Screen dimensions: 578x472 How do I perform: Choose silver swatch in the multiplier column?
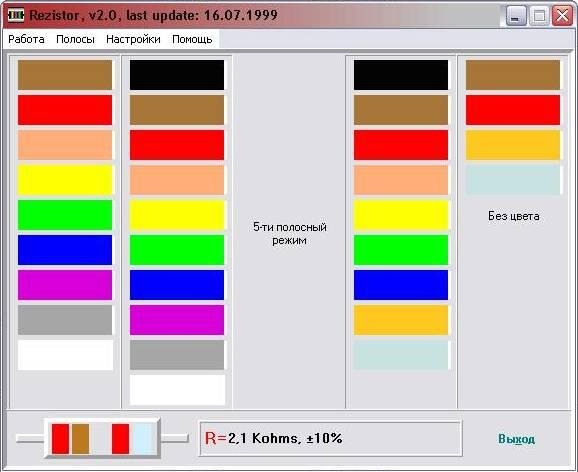[x=401, y=355]
